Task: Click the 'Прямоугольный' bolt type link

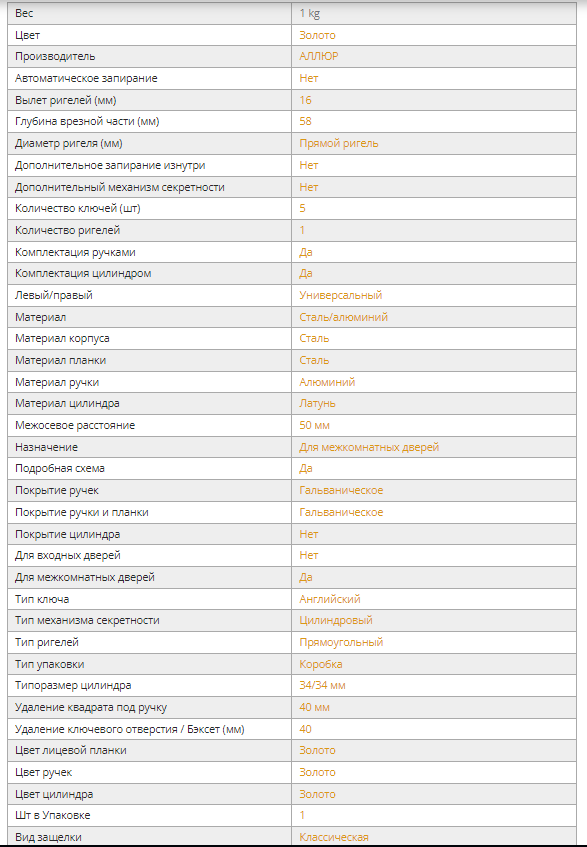Action: [x=341, y=642]
